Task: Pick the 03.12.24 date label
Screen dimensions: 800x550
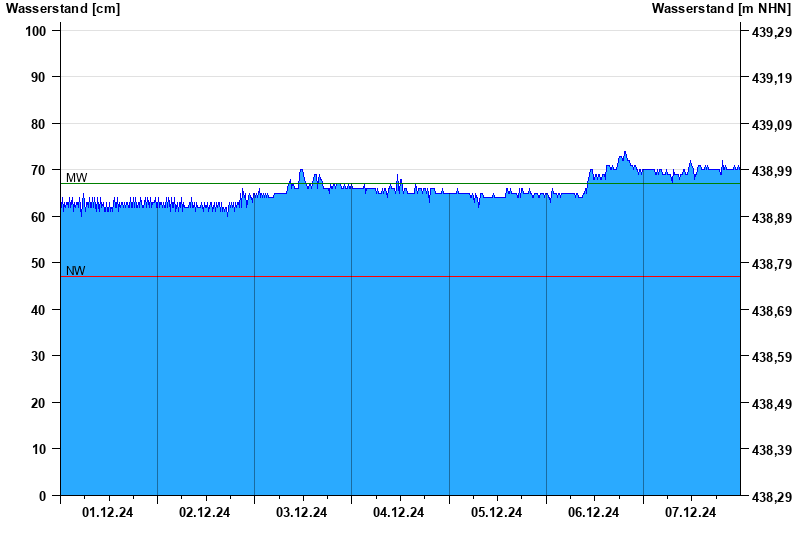Action: tap(302, 513)
